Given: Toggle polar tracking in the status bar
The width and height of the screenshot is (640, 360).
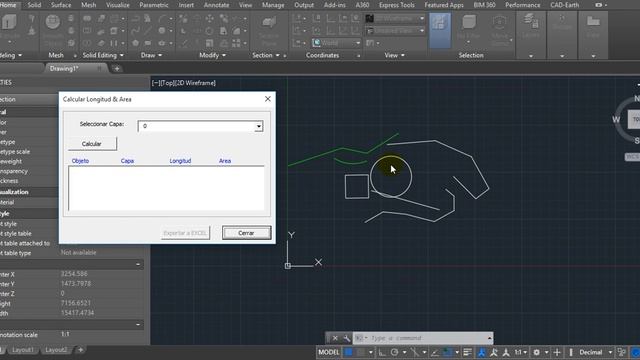Looking at the screenshot, I should (394, 352).
